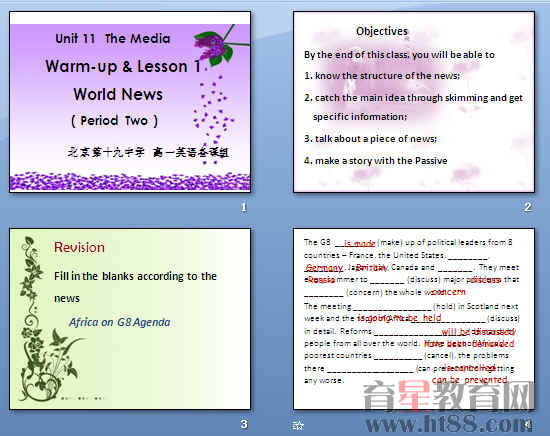Select the G8 fill-in-the-blanks slide
This screenshot has height=436, width=550.
tap(414, 319)
